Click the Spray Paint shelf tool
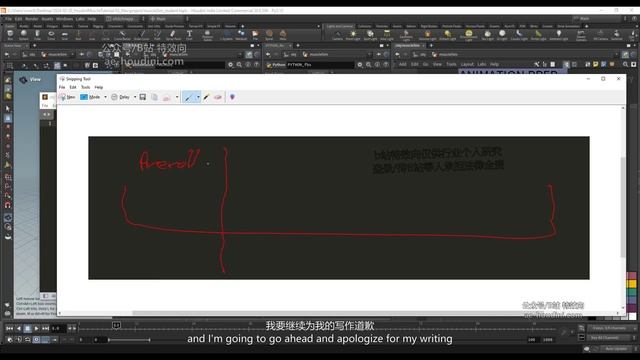 pyautogui.click(x=173, y=35)
